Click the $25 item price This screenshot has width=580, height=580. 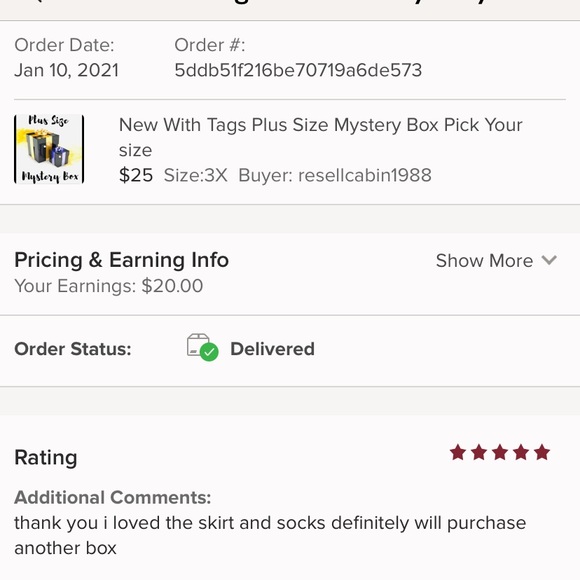136,175
